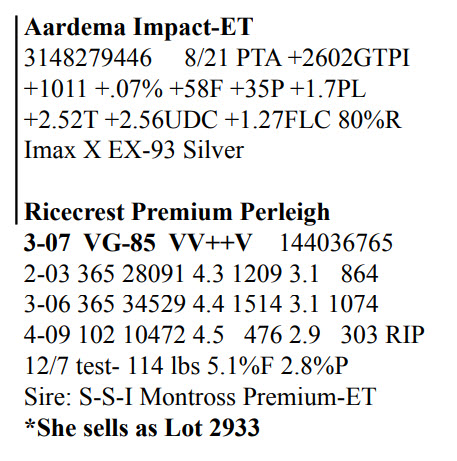457x461 pixels.
Task: Click the RIP label in 4-09 row
Action: pos(405,335)
